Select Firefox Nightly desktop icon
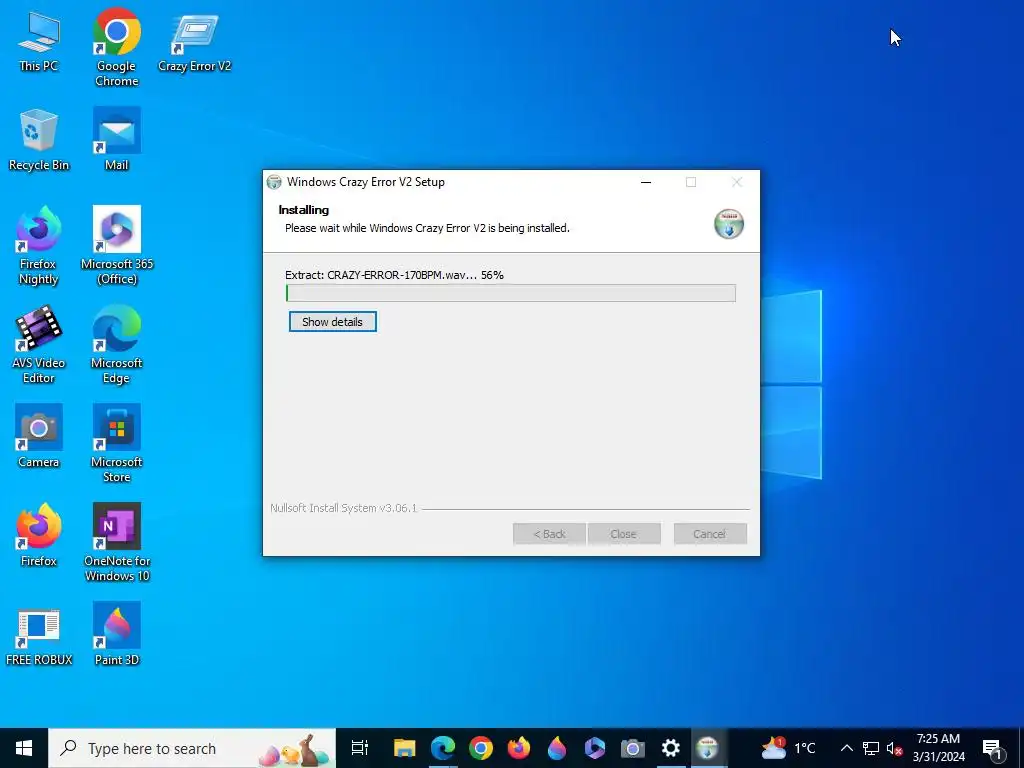This screenshot has height=768, width=1024. (x=39, y=246)
